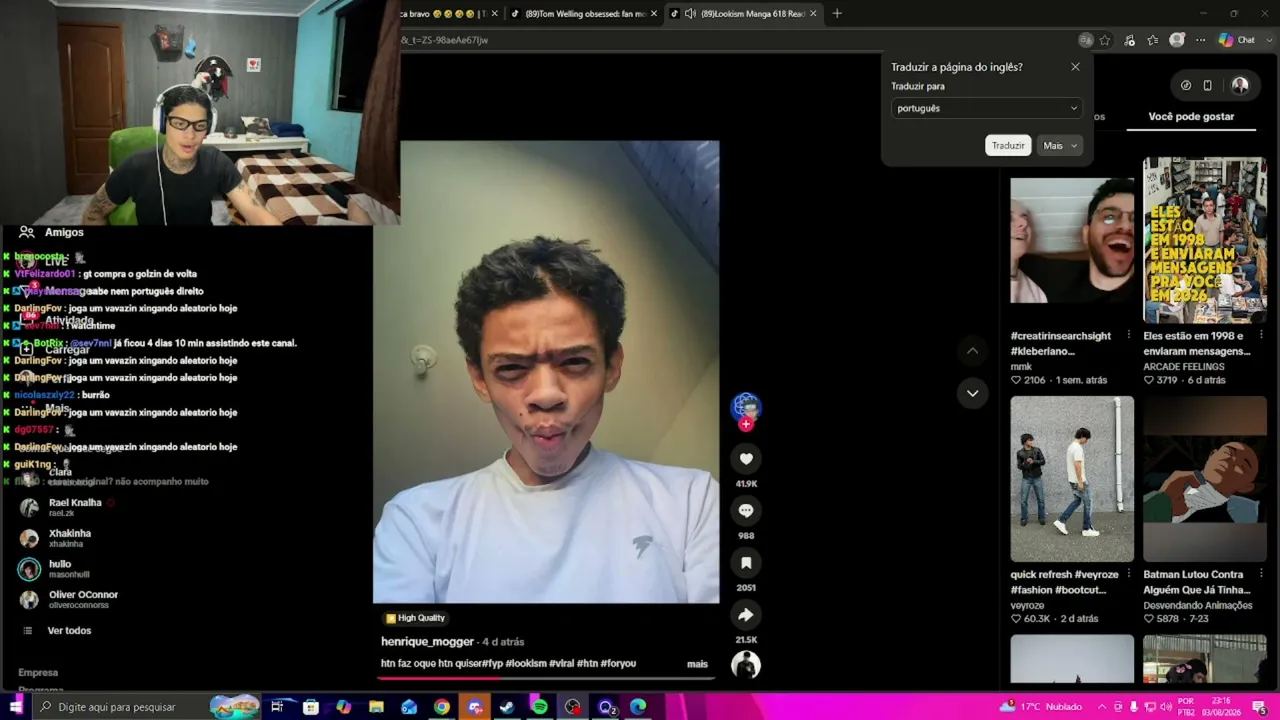Close the translate page popup
This screenshot has width=1280, height=720.
click(1075, 67)
